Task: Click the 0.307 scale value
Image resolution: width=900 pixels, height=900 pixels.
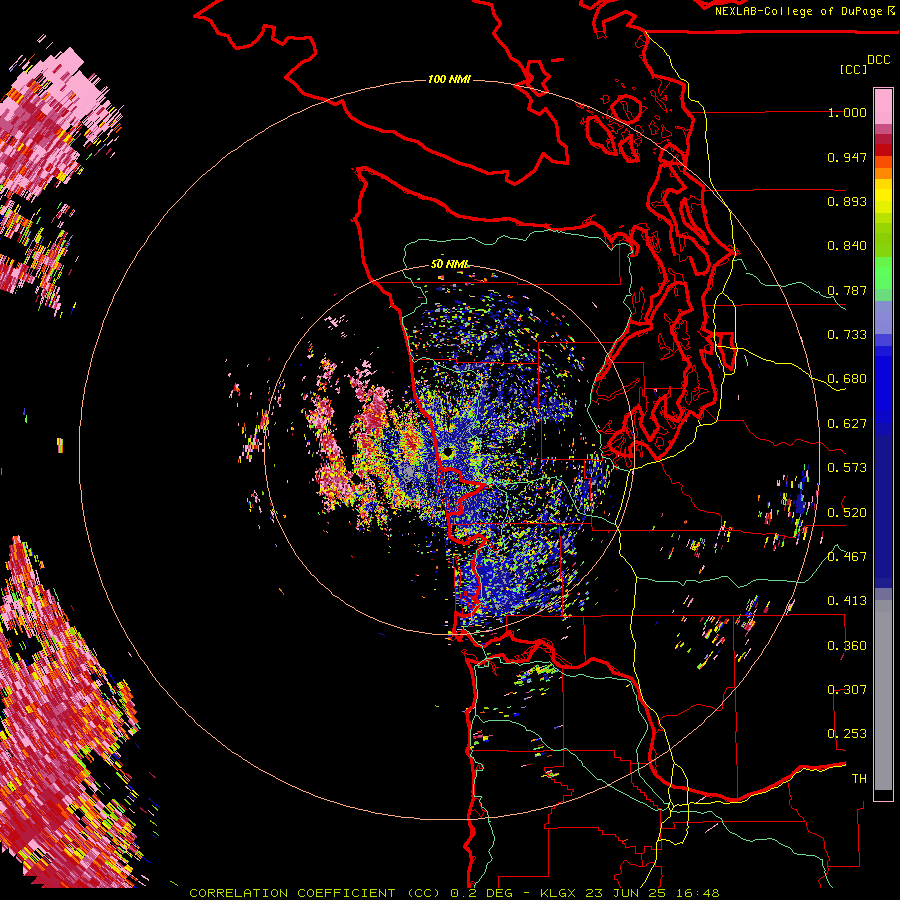Action: point(847,689)
